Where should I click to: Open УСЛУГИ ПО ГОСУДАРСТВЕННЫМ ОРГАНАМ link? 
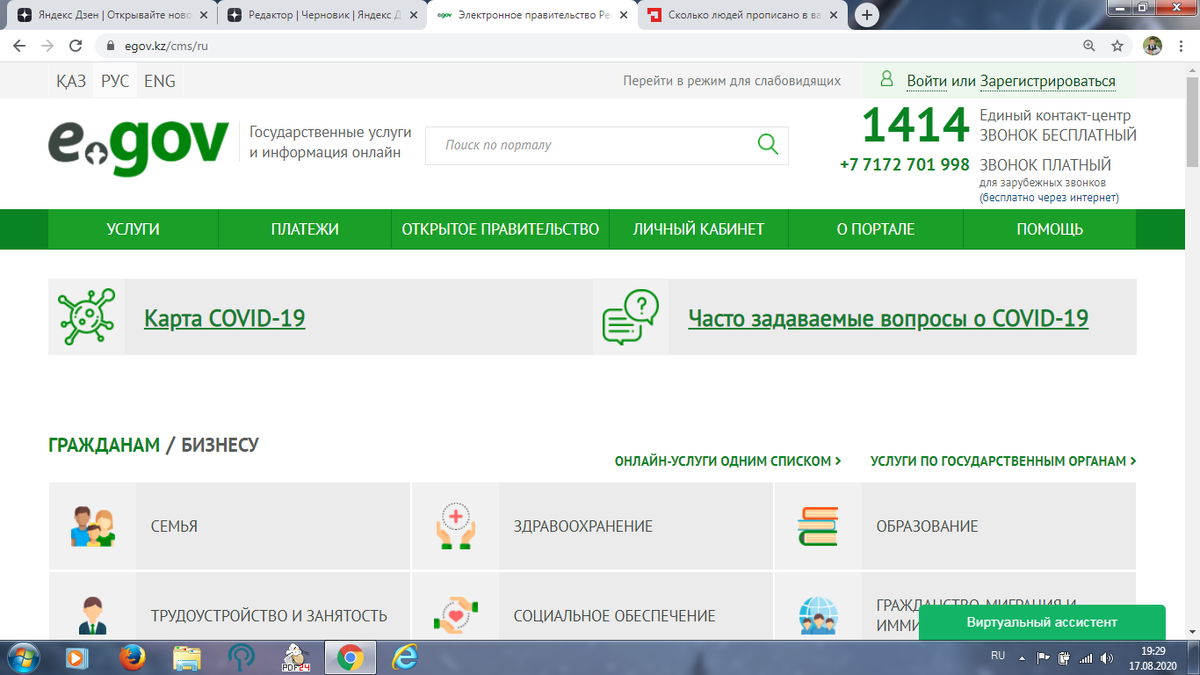(x=1003, y=461)
